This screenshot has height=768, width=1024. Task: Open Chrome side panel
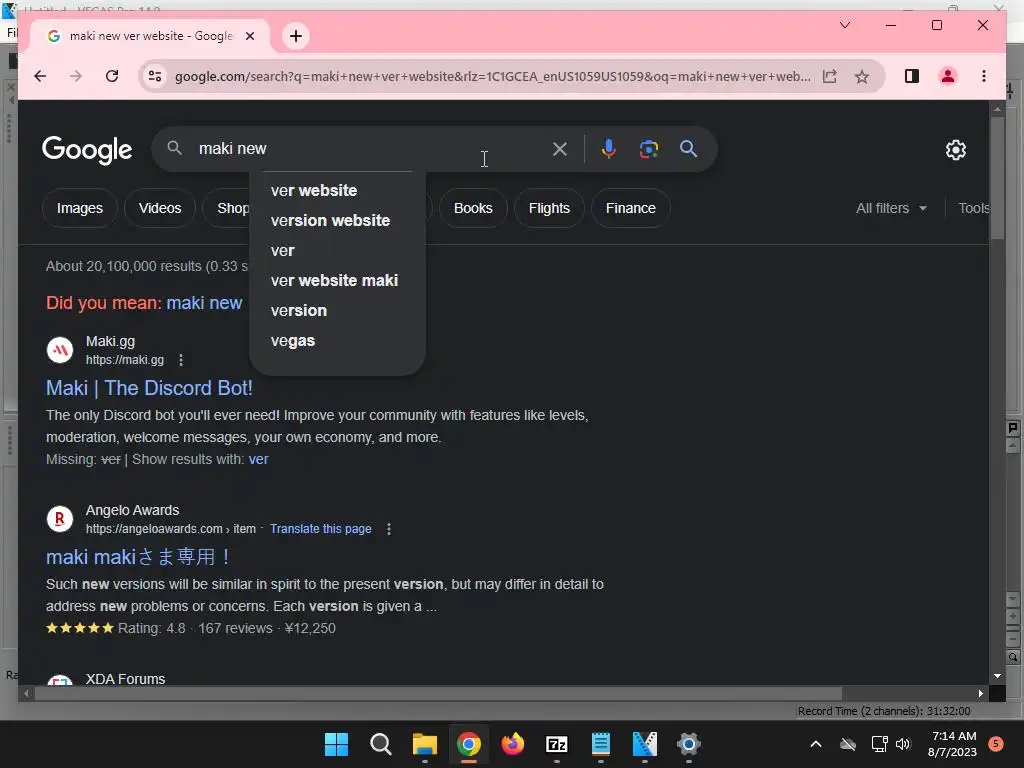(912, 76)
